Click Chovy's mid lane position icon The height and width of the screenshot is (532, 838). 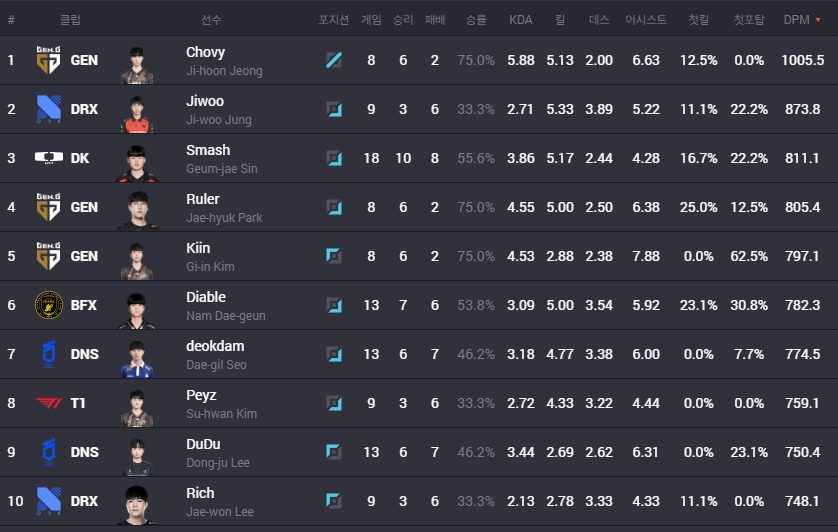tap(334, 60)
